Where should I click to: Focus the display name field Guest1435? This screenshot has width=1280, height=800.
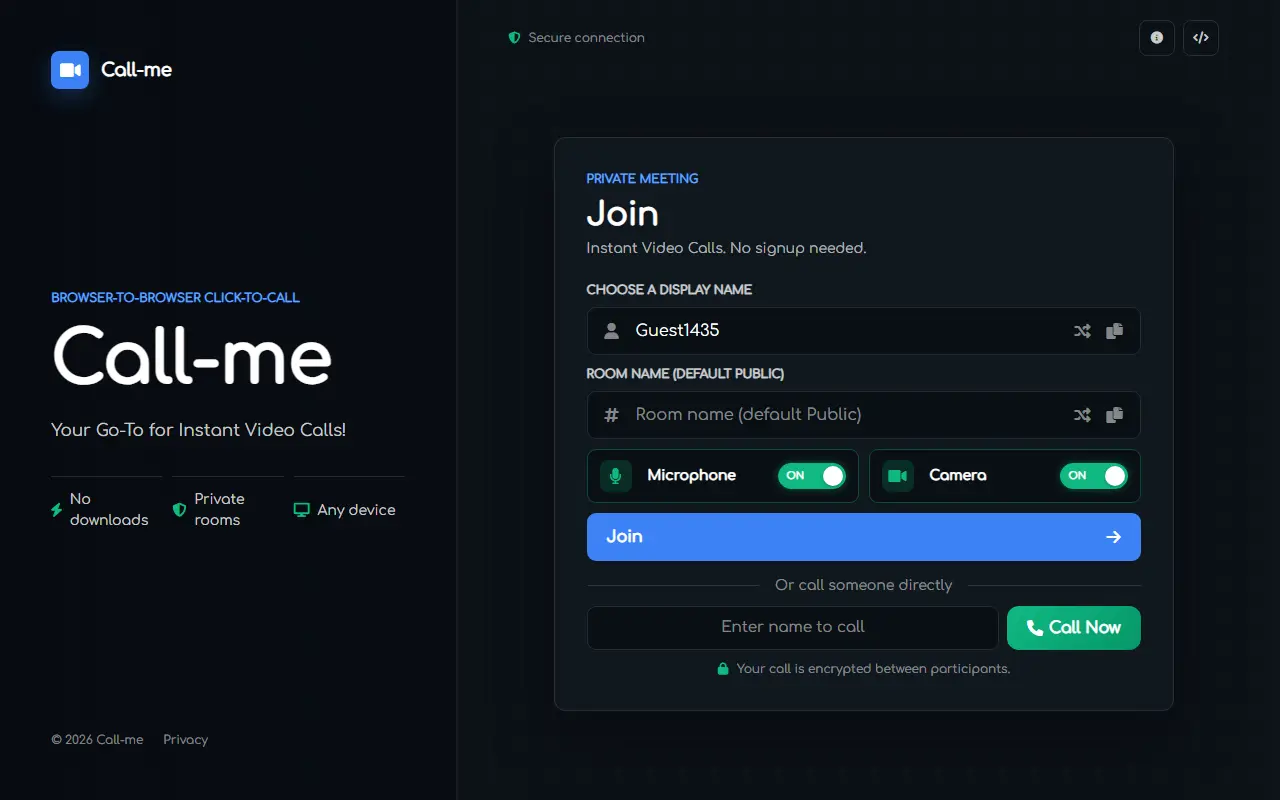click(x=864, y=331)
